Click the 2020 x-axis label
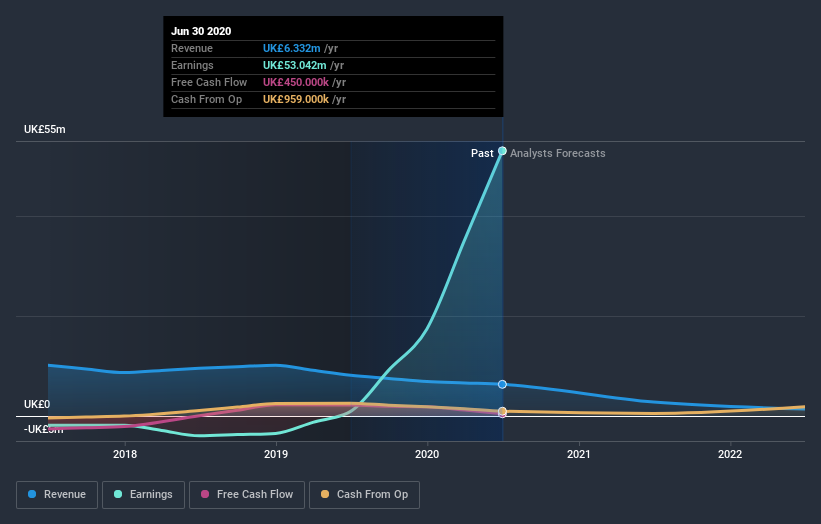This screenshot has height=524, width=821. [427, 454]
